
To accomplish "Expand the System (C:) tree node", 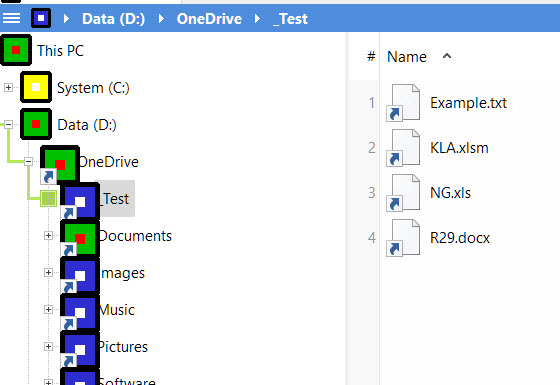I will click(8, 87).
